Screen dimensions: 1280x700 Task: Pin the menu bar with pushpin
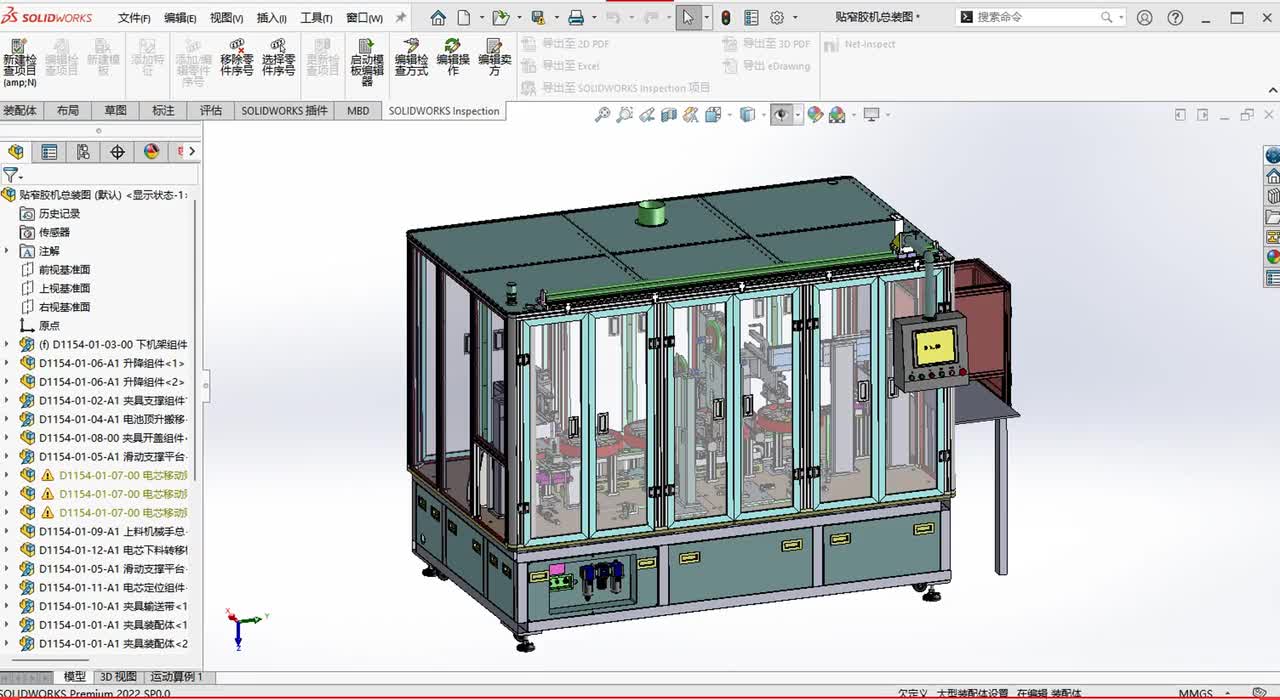[401, 18]
